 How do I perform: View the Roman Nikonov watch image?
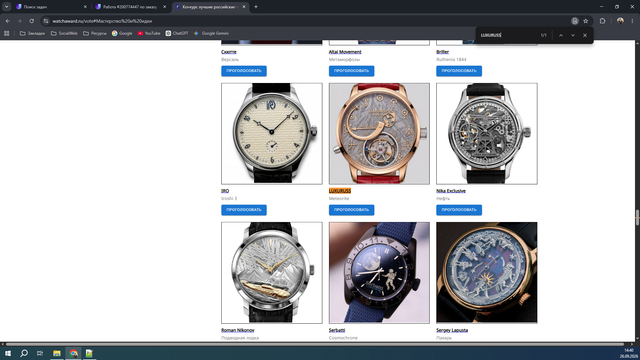point(272,273)
